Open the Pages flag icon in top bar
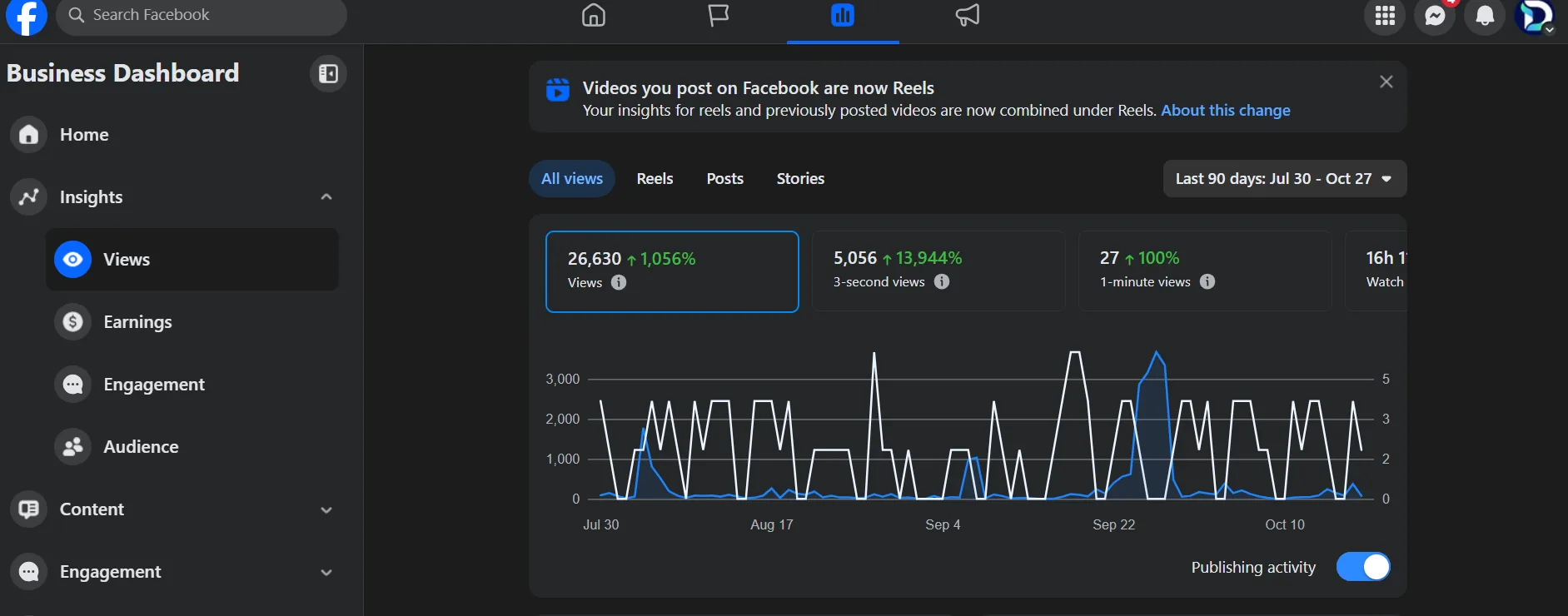This screenshot has width=1568, height=616. pos(718,16)
